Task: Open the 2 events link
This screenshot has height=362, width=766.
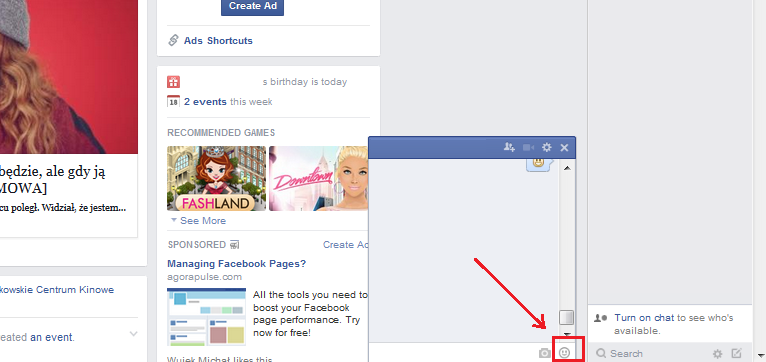Action: (x=205, y=102)
